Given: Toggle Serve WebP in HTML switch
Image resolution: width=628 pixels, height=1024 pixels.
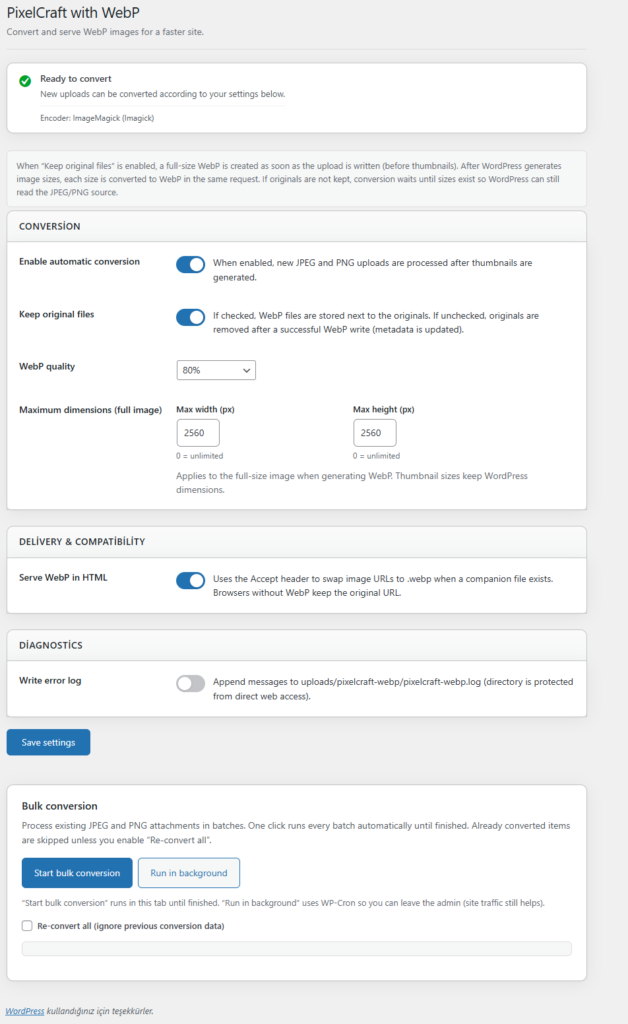Looking at the screenshot, I should (x=191, y=581).
